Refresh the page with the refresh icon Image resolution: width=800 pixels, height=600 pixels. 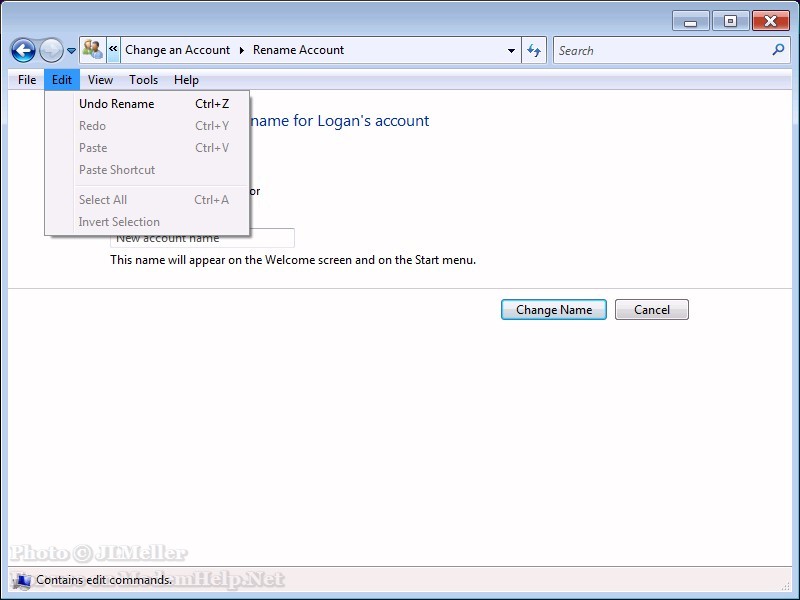(534, 50)
